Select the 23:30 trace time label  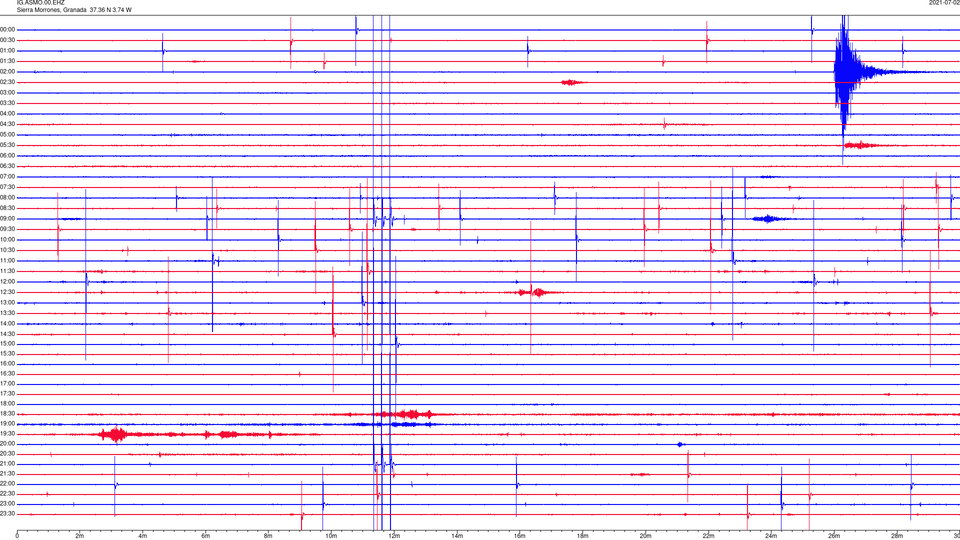(x=8, y=514)
